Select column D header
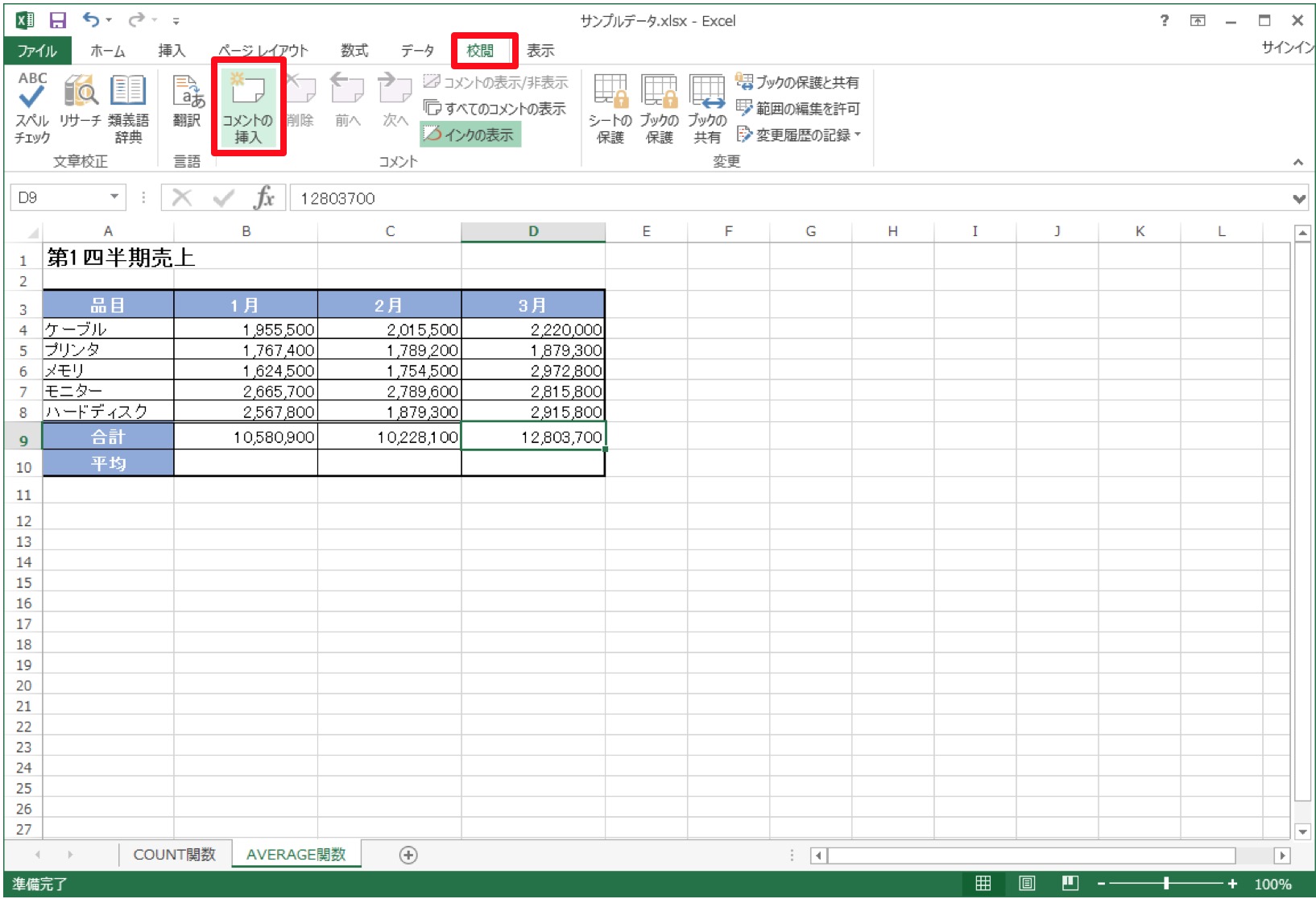The image size is (1316, 899). point(533,231)
